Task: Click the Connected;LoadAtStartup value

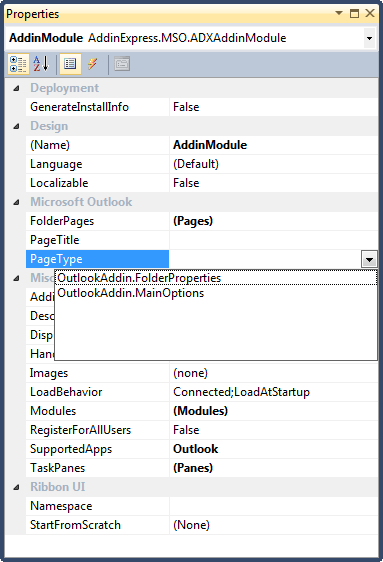Action: tap(273, 392)
